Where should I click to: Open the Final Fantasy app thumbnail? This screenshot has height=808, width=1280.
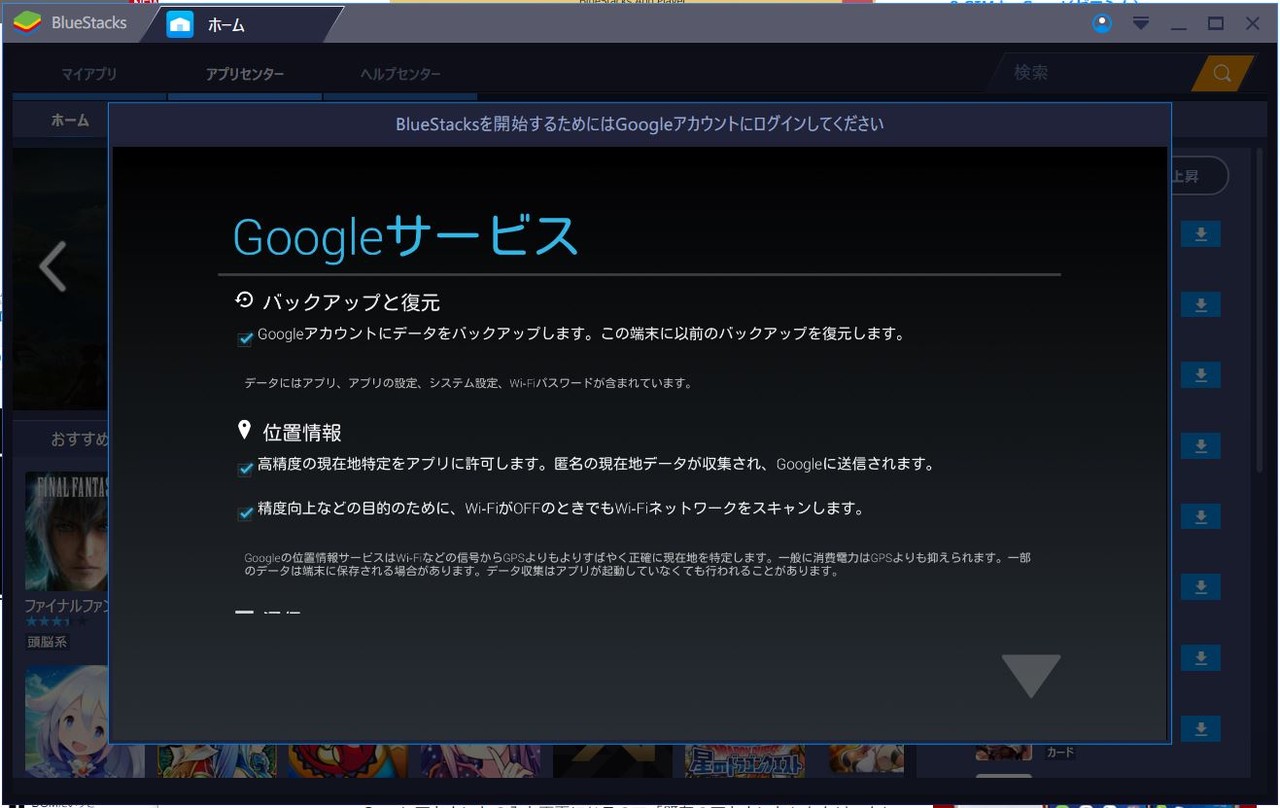(x=66, y=531)
